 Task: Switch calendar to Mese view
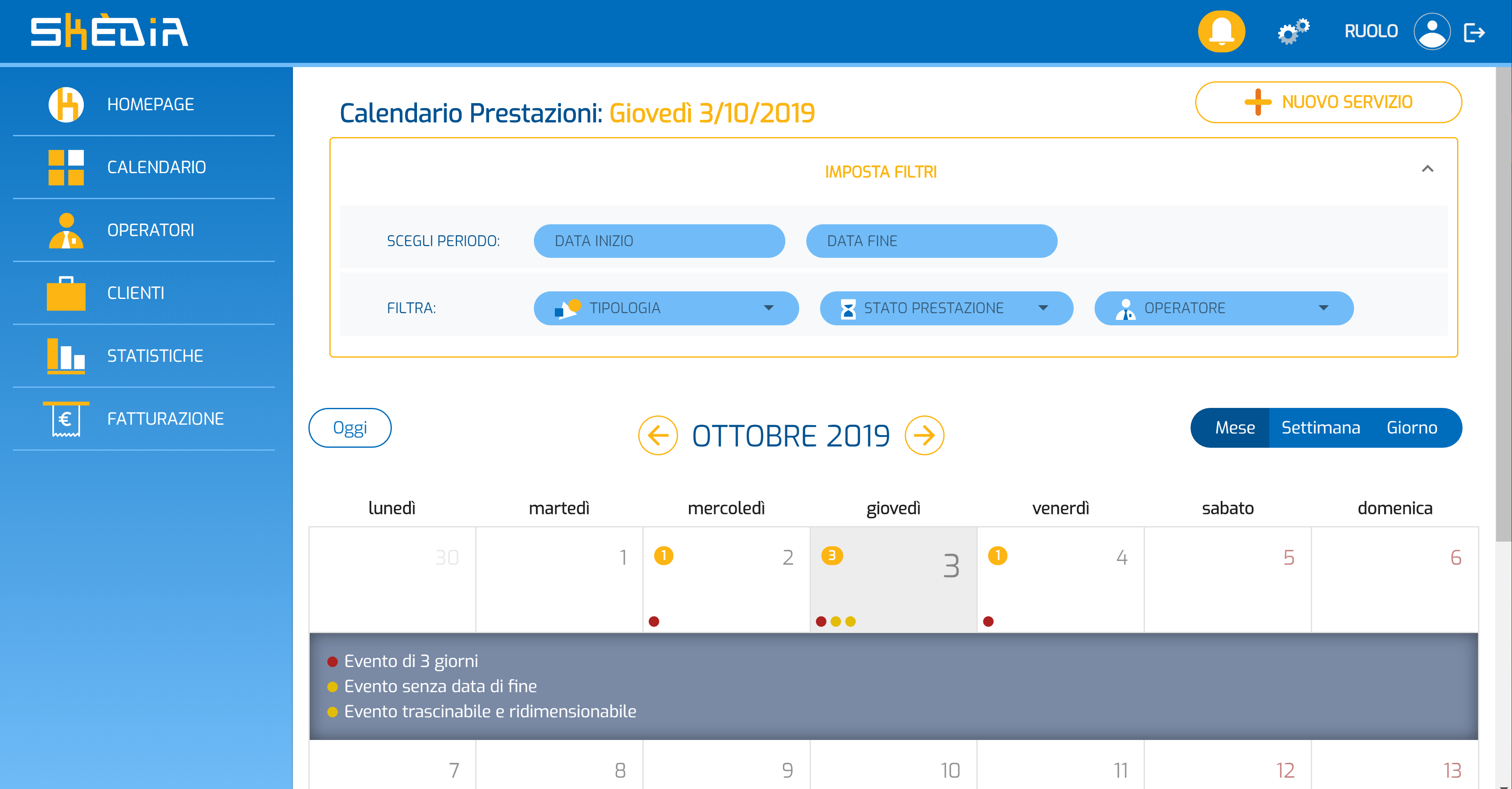1235,427
